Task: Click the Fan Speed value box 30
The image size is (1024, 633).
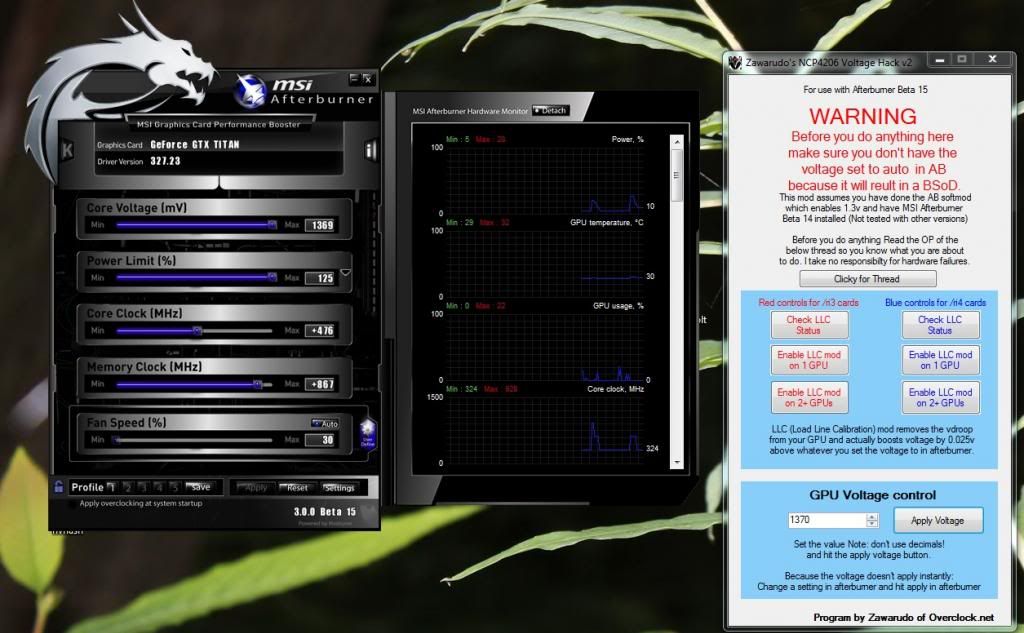Action: pos(322,440)
